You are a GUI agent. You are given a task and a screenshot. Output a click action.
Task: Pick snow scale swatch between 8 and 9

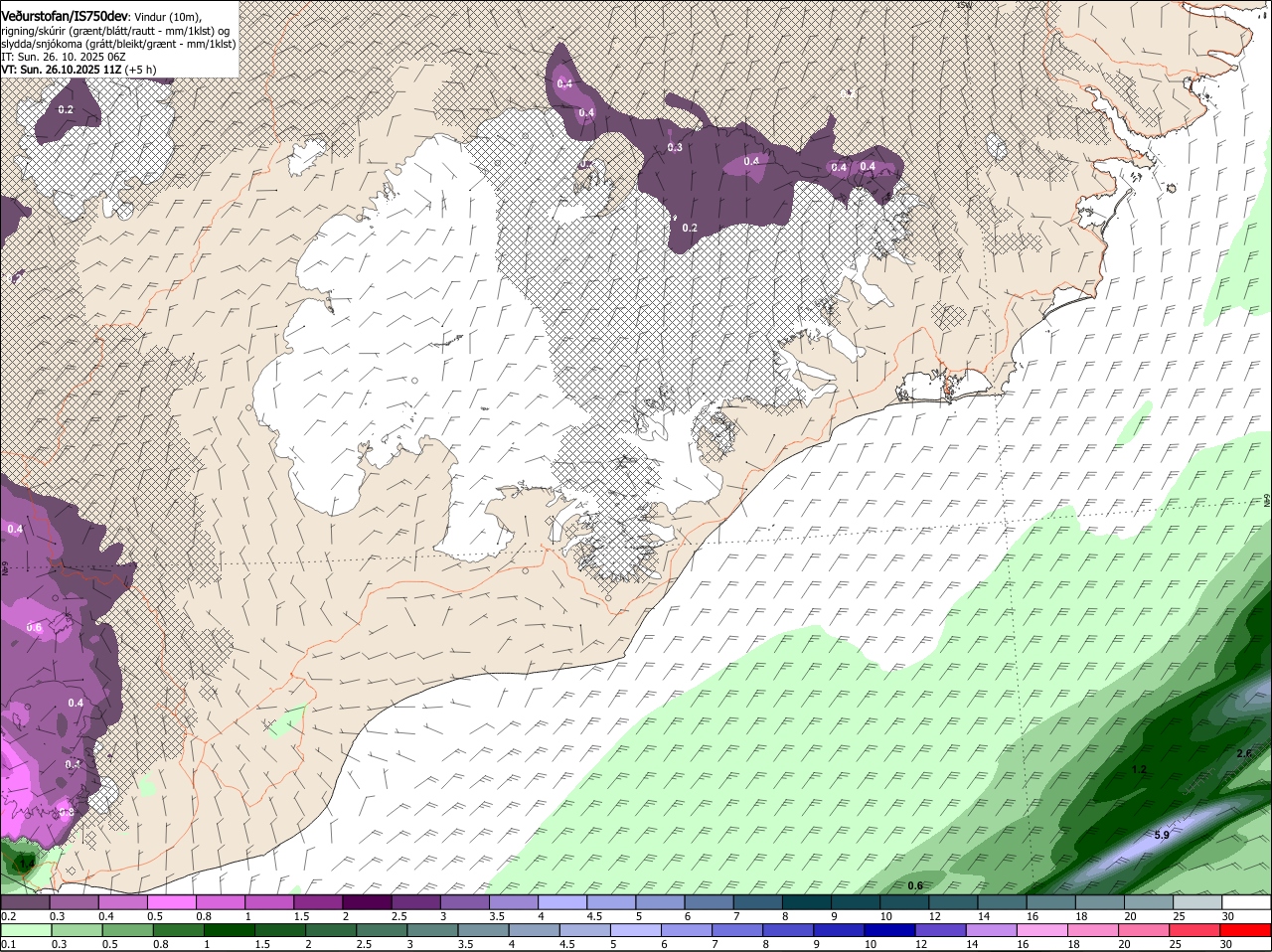click(x=807, y=902)
